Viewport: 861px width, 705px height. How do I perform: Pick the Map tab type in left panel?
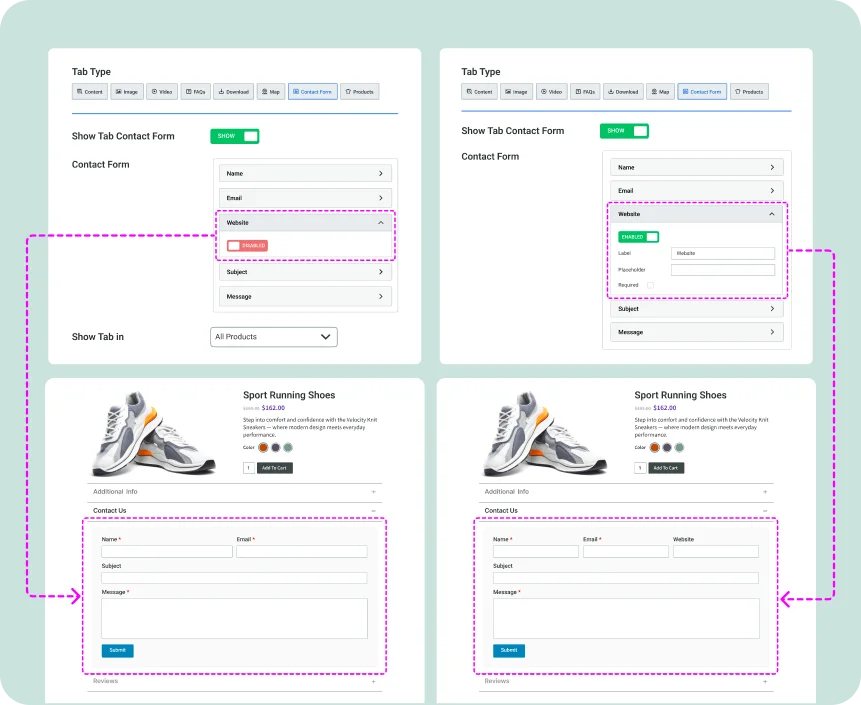pyautogui.click(x=269, y=92)
